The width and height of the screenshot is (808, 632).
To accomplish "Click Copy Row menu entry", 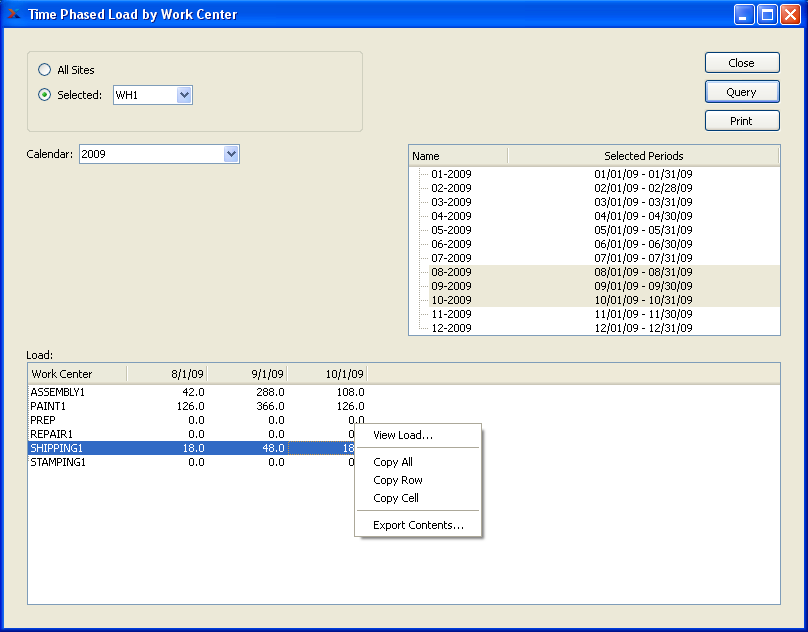I will tap(398, 480).
